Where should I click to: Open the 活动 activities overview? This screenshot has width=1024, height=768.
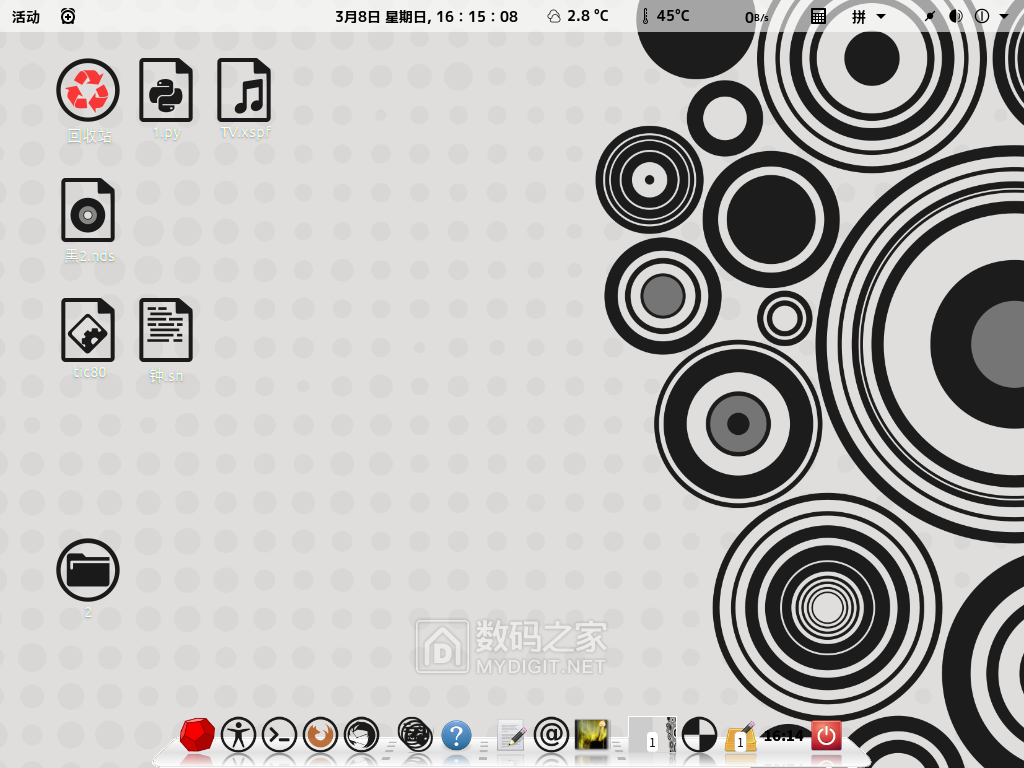[x=26, y=16]
